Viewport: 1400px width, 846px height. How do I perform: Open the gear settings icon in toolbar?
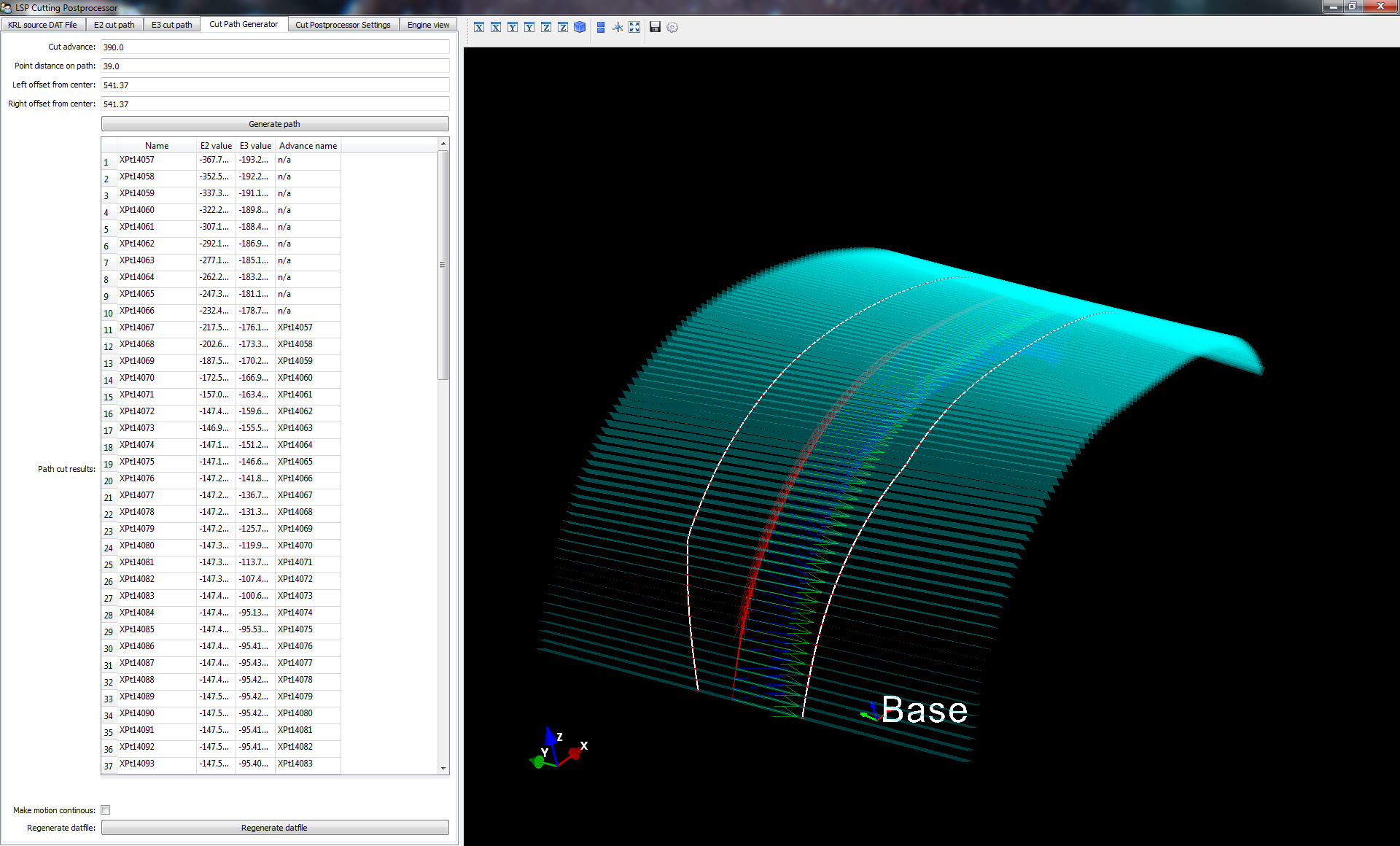pos(672,27)
